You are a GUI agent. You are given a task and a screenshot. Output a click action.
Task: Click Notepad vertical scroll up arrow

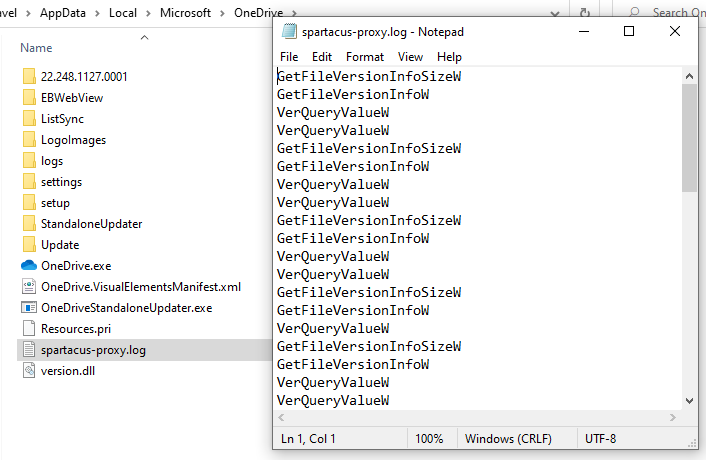[x=689, y=76]
